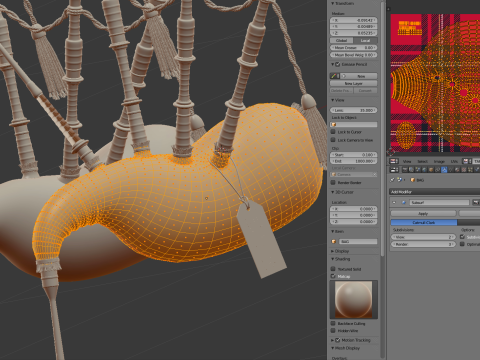Collapse the Mesh Display panel
The image size is (480, 360).
pos(332,348)
